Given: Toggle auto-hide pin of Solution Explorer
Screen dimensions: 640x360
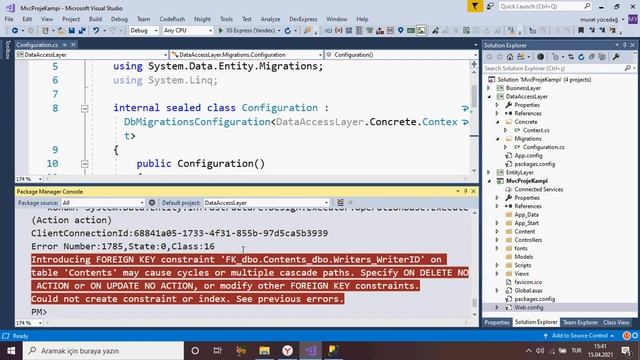Looking at the screenshot, I should point(624,45).
